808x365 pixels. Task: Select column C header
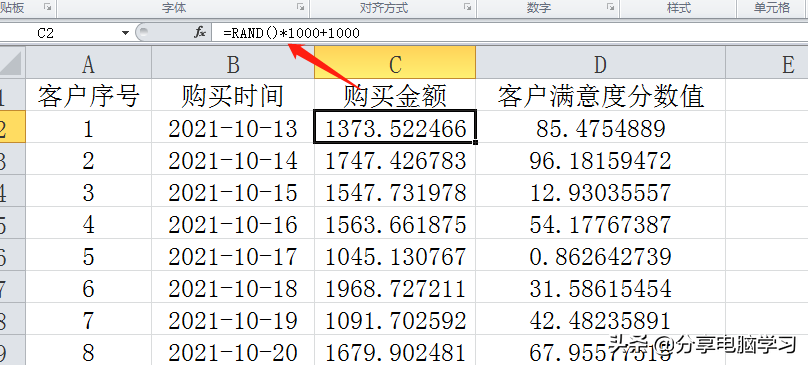tap(395, 64)
